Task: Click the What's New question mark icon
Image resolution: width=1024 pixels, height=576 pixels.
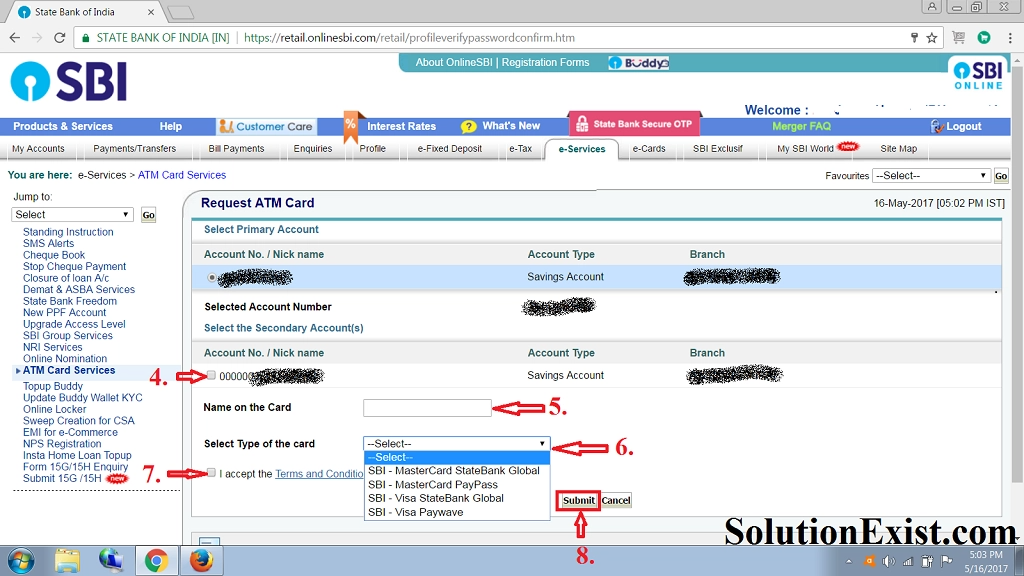Action: [x=468, y=126]
